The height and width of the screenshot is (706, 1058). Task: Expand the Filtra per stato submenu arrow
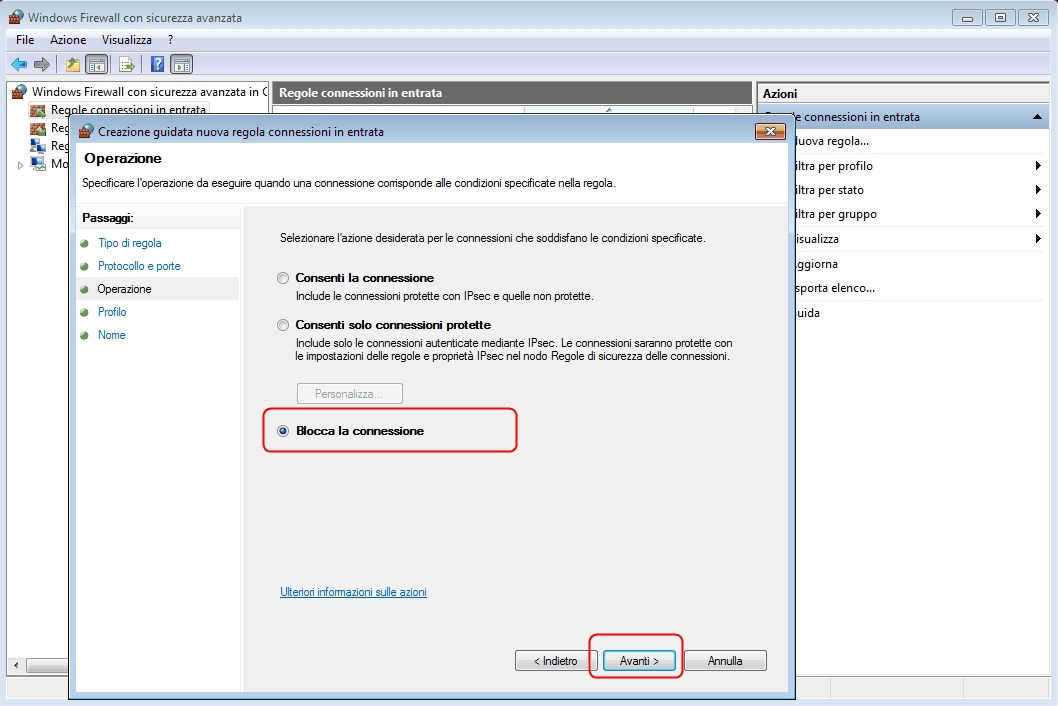[1038, 190]
